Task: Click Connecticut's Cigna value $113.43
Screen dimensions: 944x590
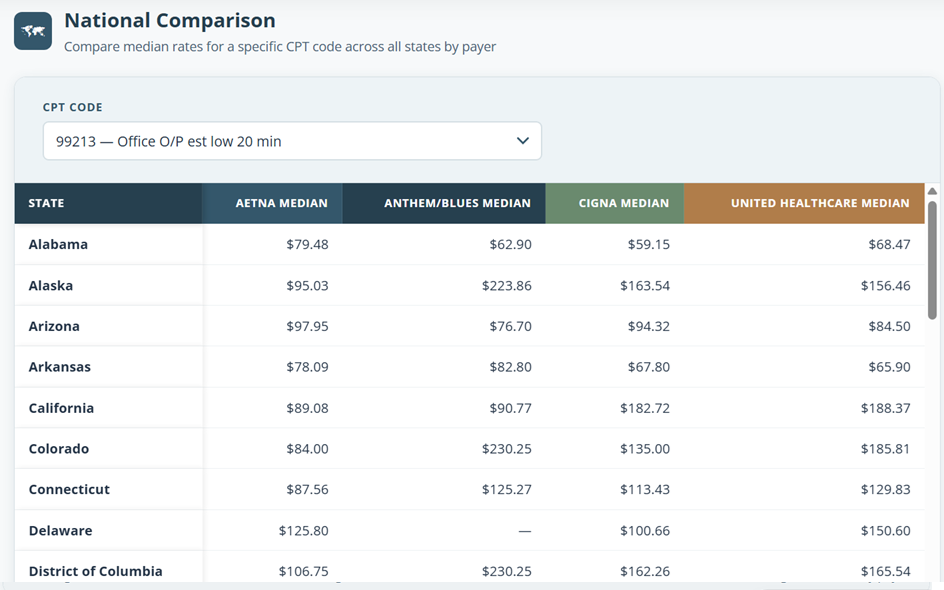Action: coord(645,489)
